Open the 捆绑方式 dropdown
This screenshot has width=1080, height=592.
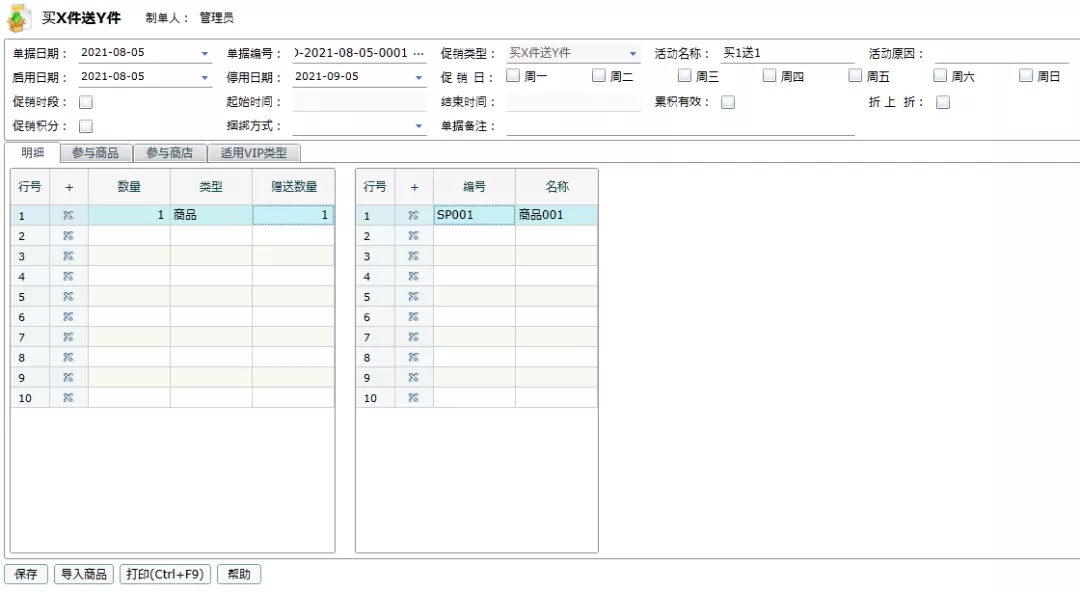(x=419, y=126)
